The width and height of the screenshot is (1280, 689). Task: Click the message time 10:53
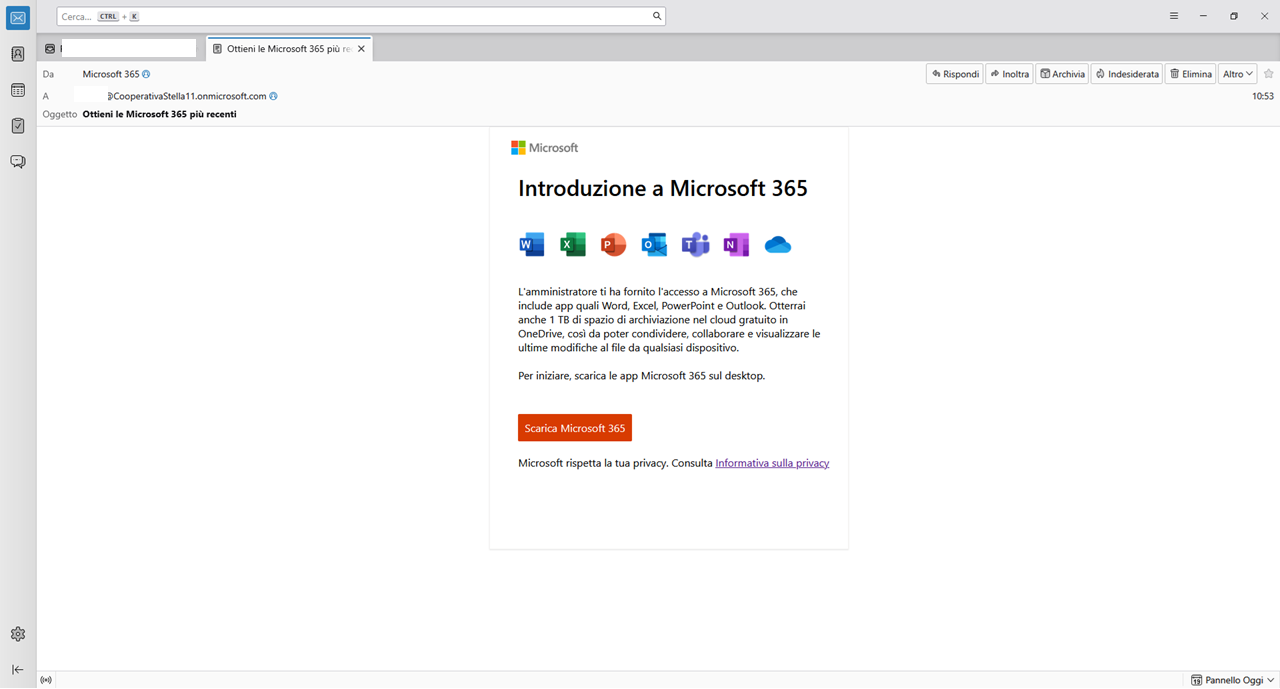tap(1263, 96)
